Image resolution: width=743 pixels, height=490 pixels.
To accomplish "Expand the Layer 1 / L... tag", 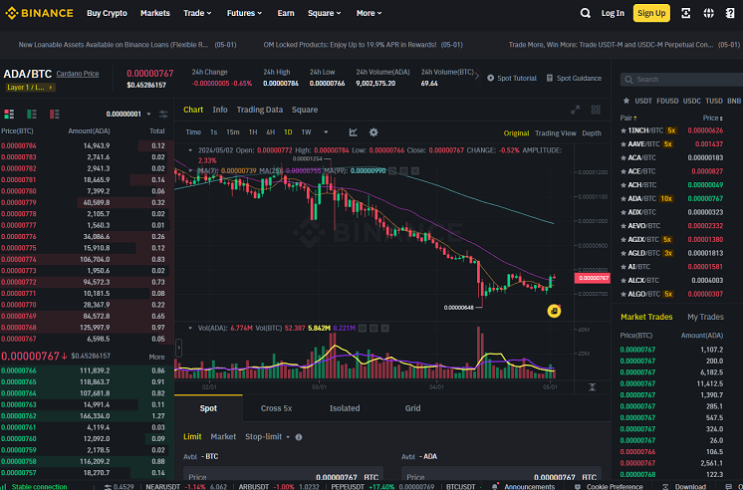I will (31, 88).
